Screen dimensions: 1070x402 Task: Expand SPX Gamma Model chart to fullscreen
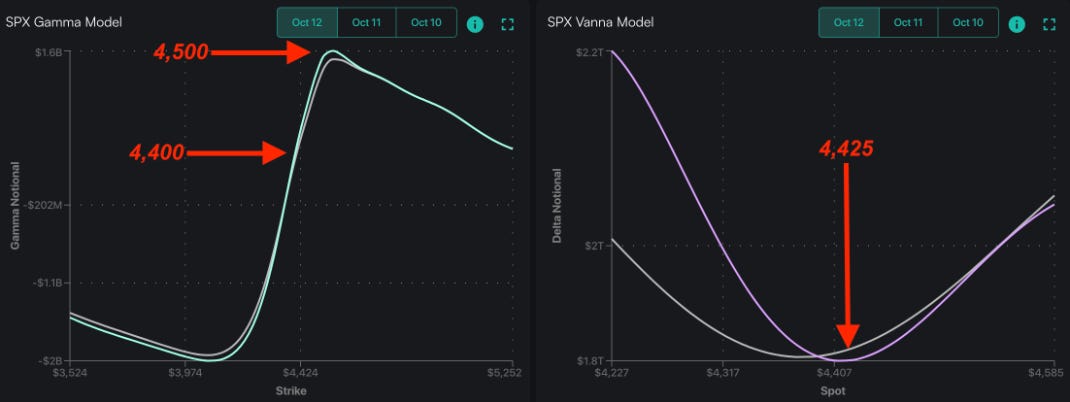(x=507, y=23)
